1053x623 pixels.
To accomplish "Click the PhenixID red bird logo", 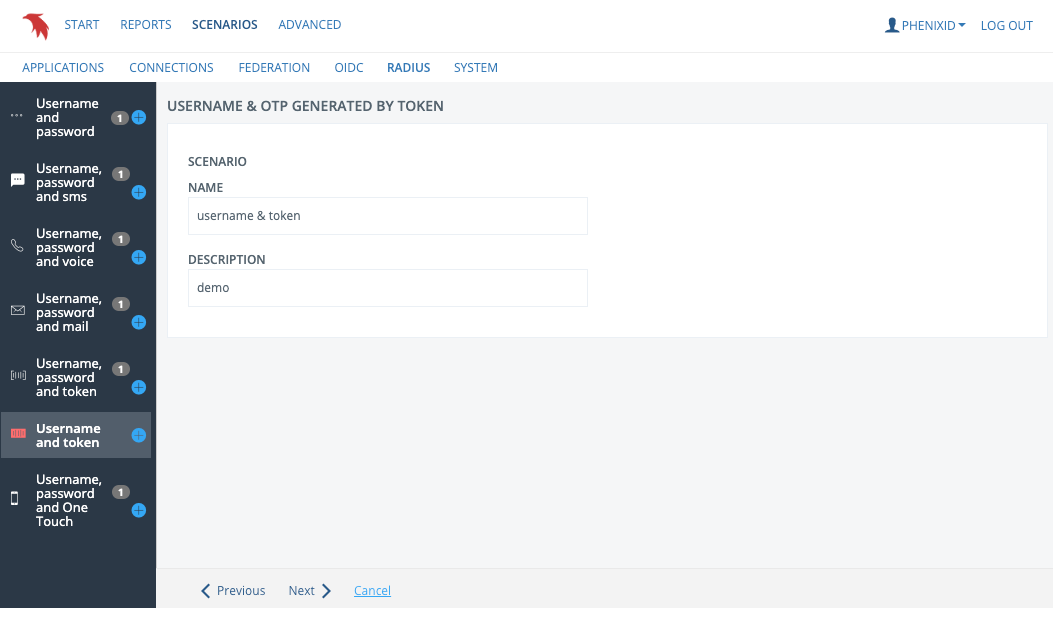I will point(36,25).
